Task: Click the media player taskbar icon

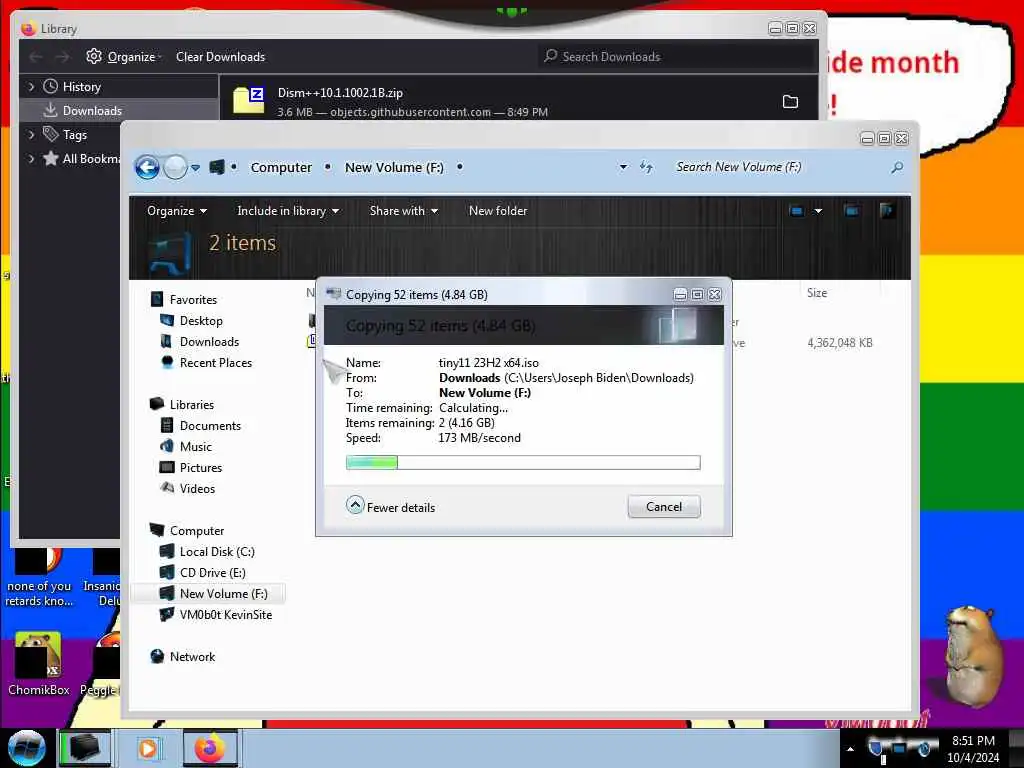Action: pos(148,748)
